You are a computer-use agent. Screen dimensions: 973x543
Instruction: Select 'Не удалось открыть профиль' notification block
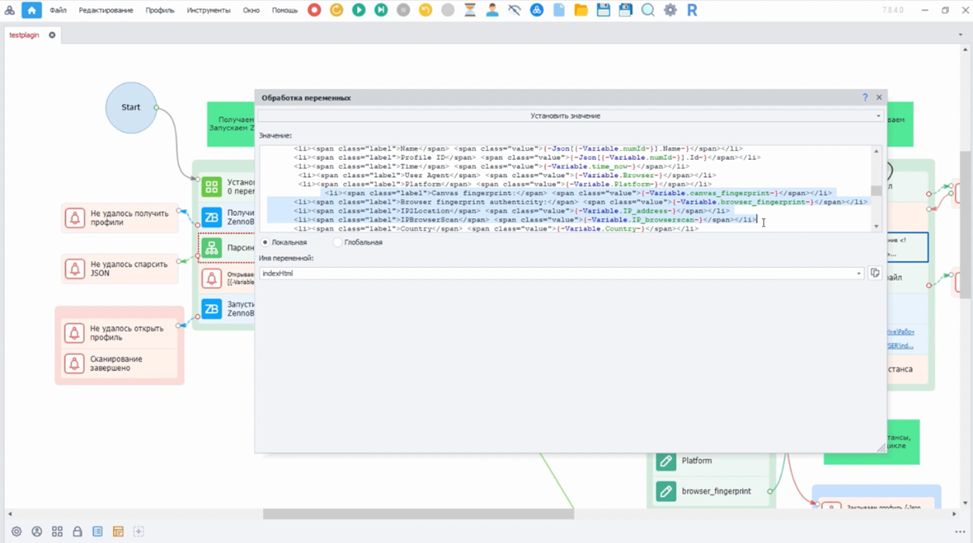pyautogui.click(x=119, y=333)
